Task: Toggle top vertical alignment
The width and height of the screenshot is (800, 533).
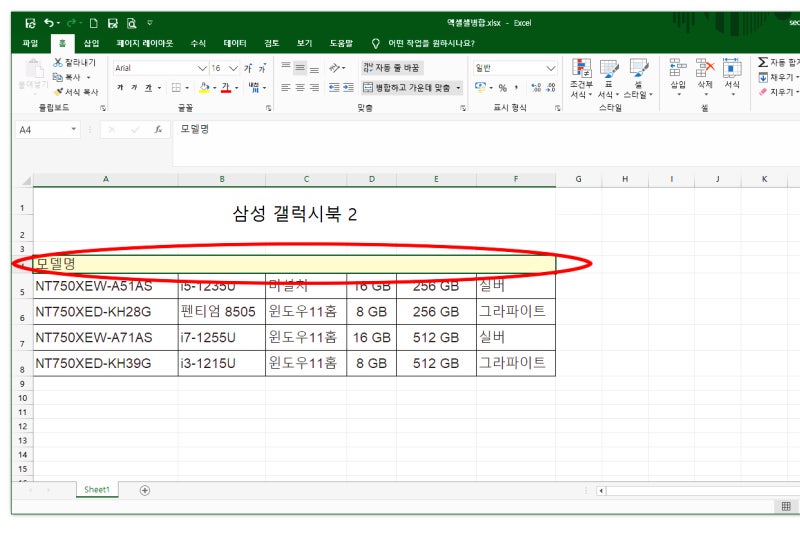Action: pyautogui.click(x=286, y=68)
